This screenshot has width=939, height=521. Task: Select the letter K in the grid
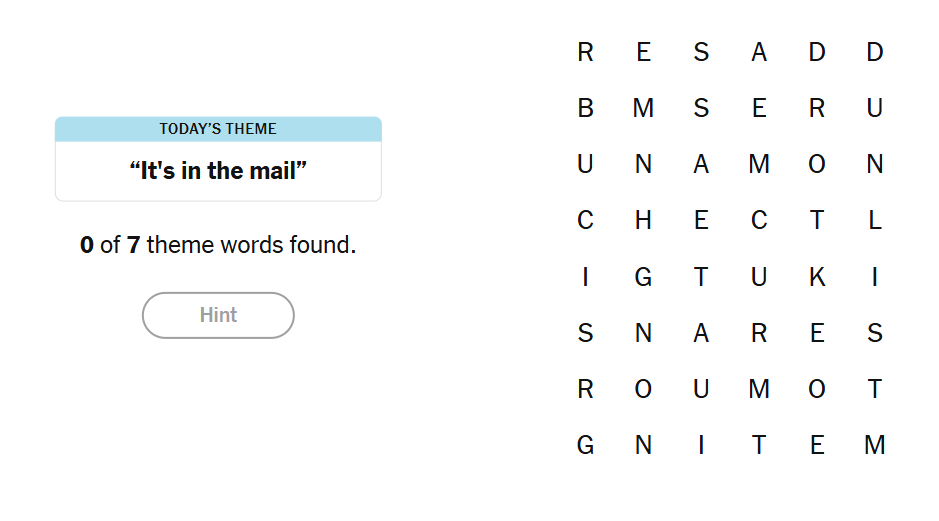[817, 277]
